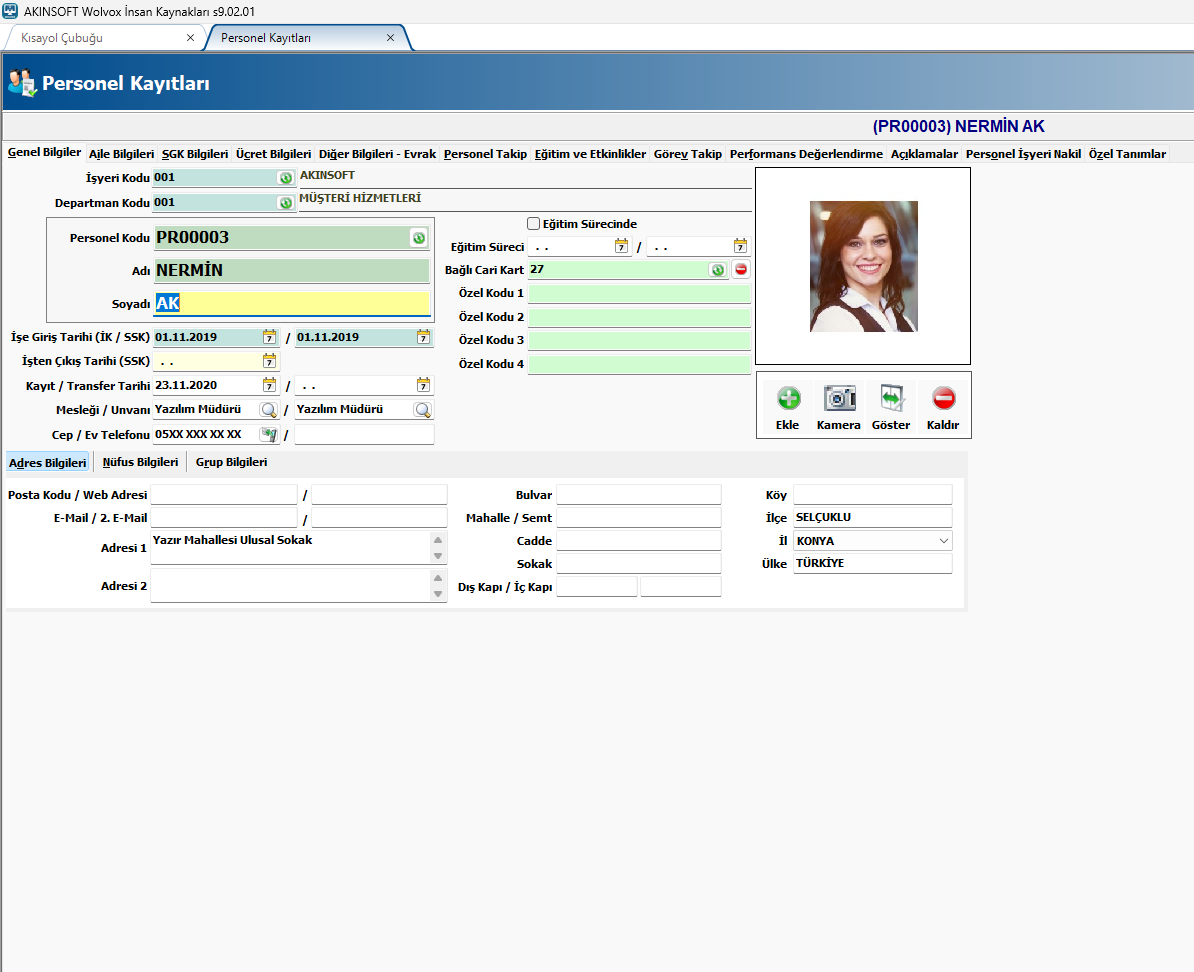Viewport: 1194px width, 972px height.
Task: Click the Köy input field
Action: tap(873, 494)
